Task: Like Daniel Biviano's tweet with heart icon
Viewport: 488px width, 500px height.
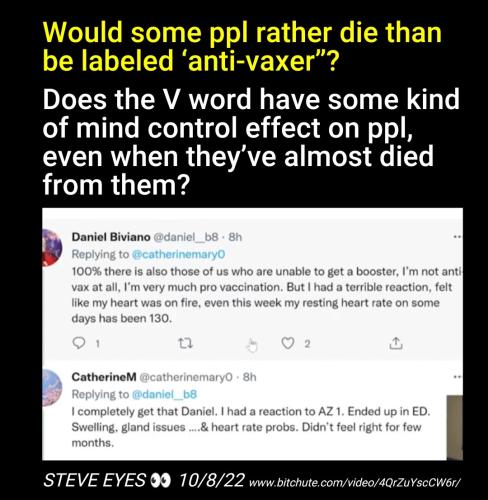Action: coord(288,343)
